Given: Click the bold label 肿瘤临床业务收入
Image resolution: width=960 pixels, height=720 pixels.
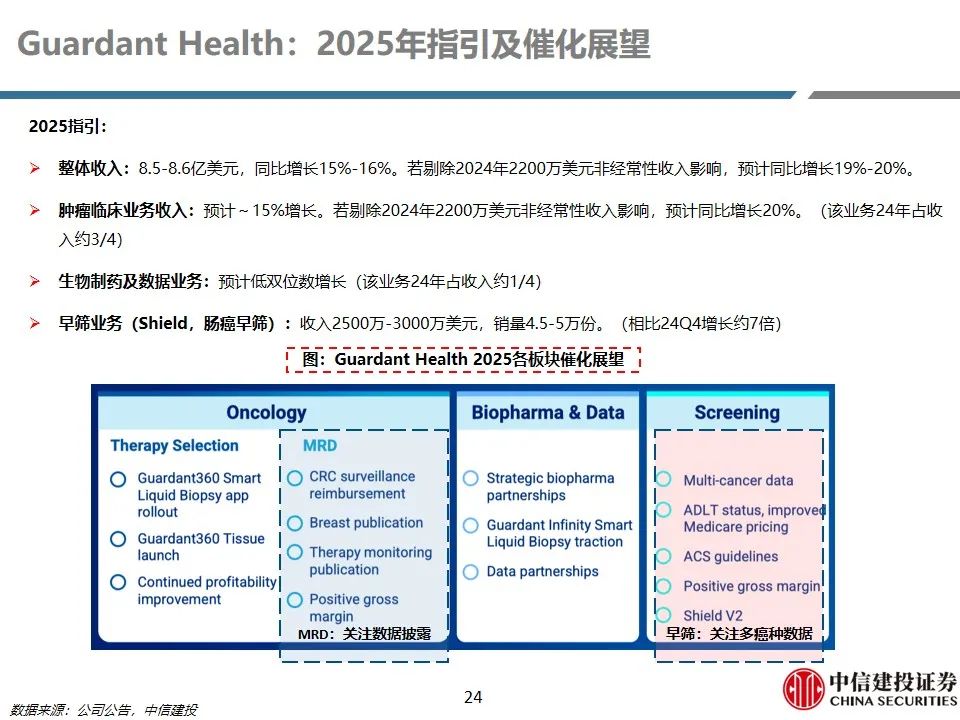Looking at the screenshot, I should pyautogui.click(x=126, y=211).
